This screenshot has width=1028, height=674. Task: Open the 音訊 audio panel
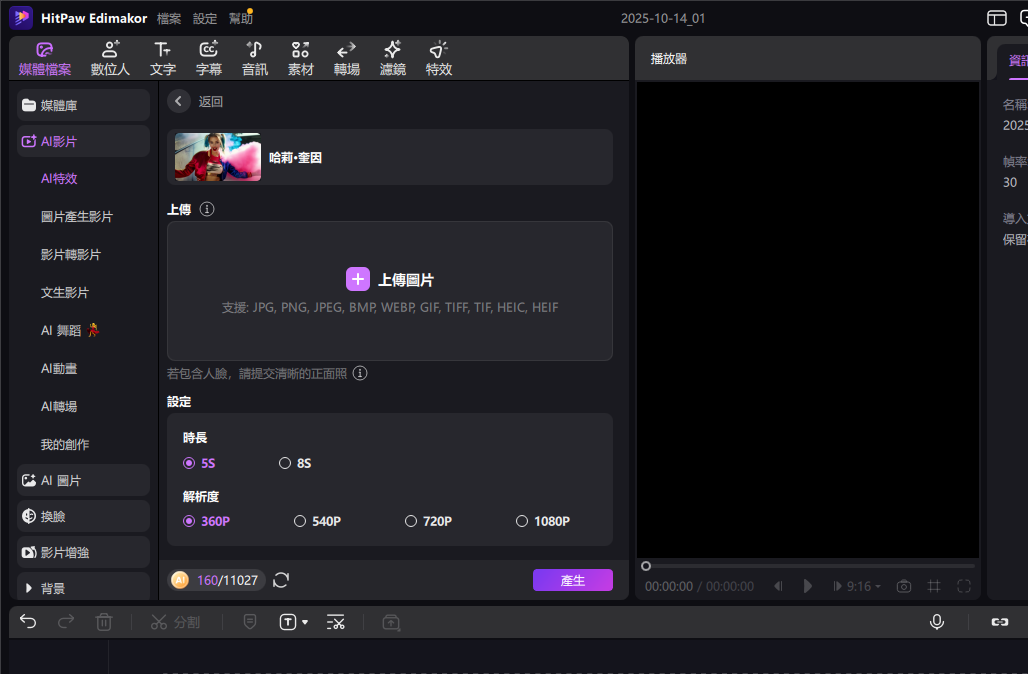click(254, 58)
